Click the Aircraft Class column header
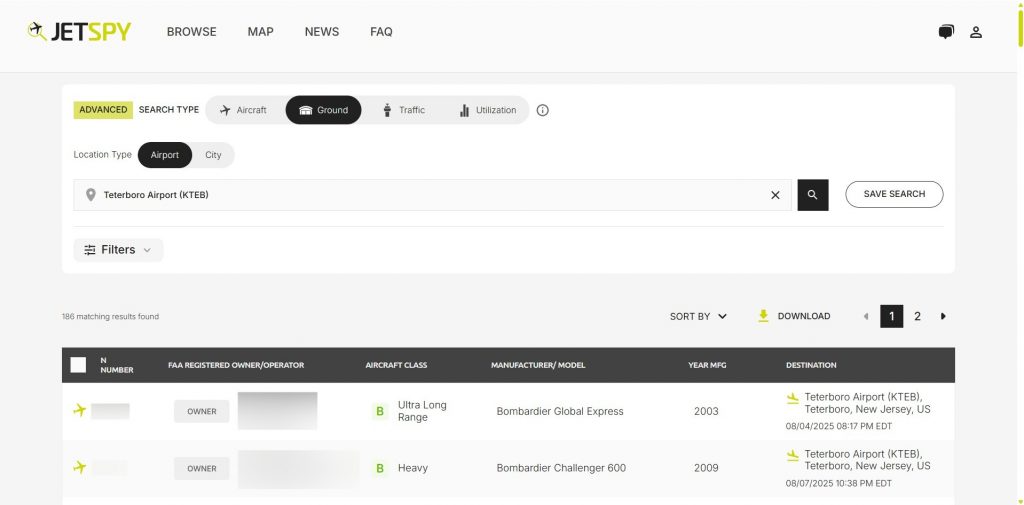The width and height of the screenshot is (1024, 505). click(x=396, y=365)
